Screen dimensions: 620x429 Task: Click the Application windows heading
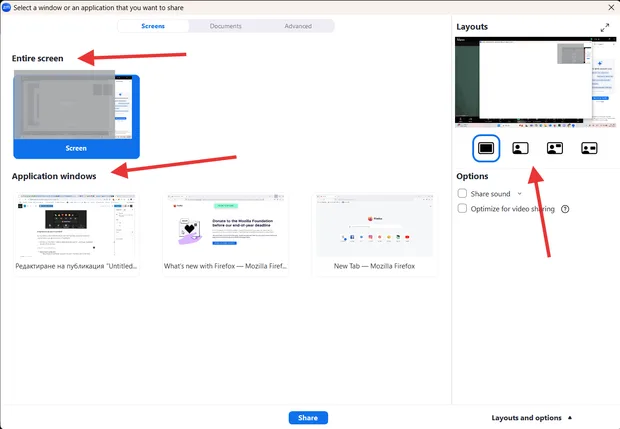54,176
